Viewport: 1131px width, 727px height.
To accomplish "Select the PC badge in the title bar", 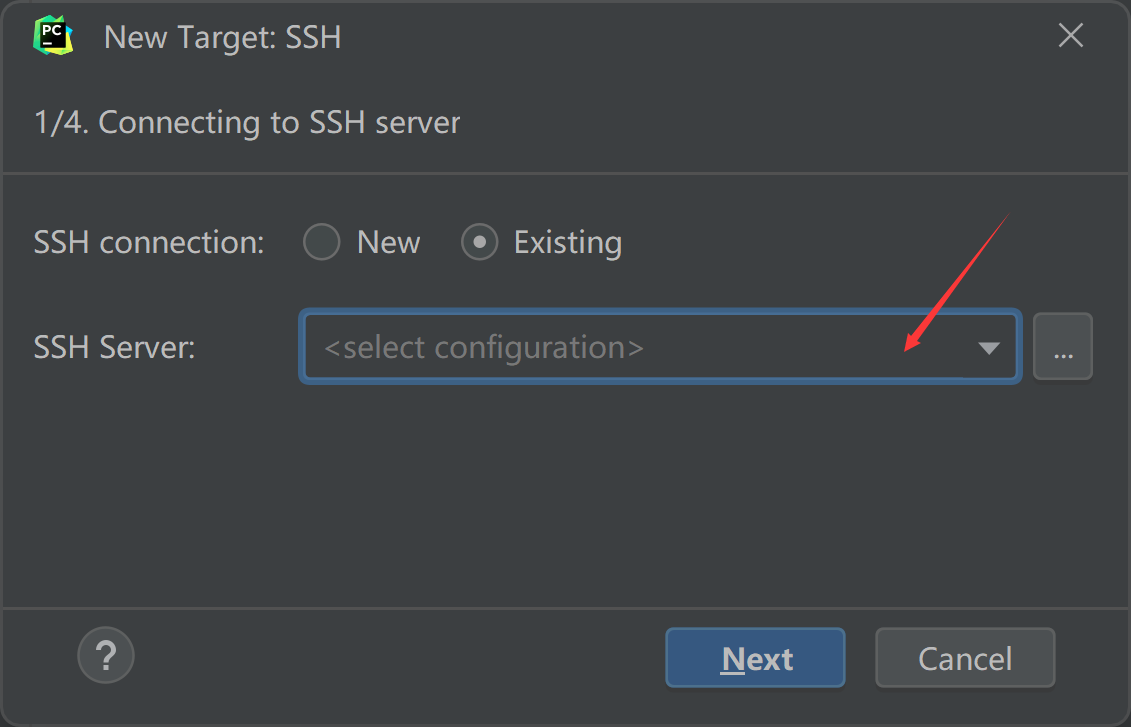I will tap(53, 35).
